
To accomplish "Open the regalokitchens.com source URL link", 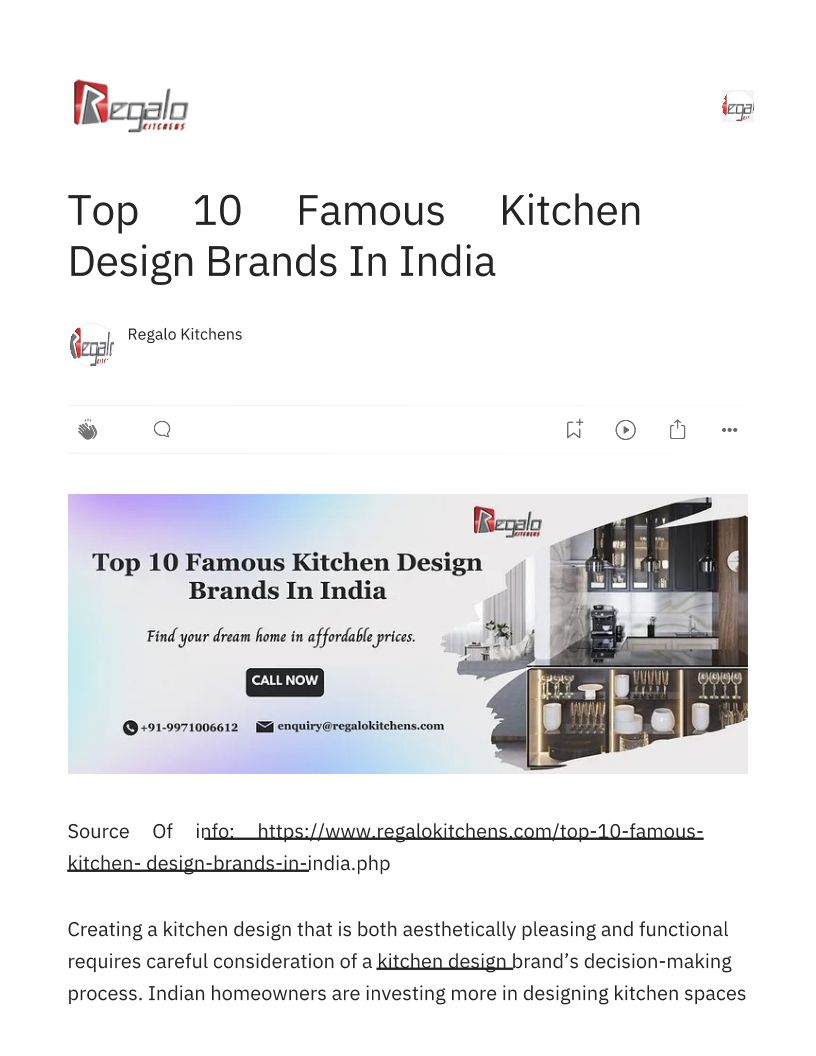I will coord(385,847).
